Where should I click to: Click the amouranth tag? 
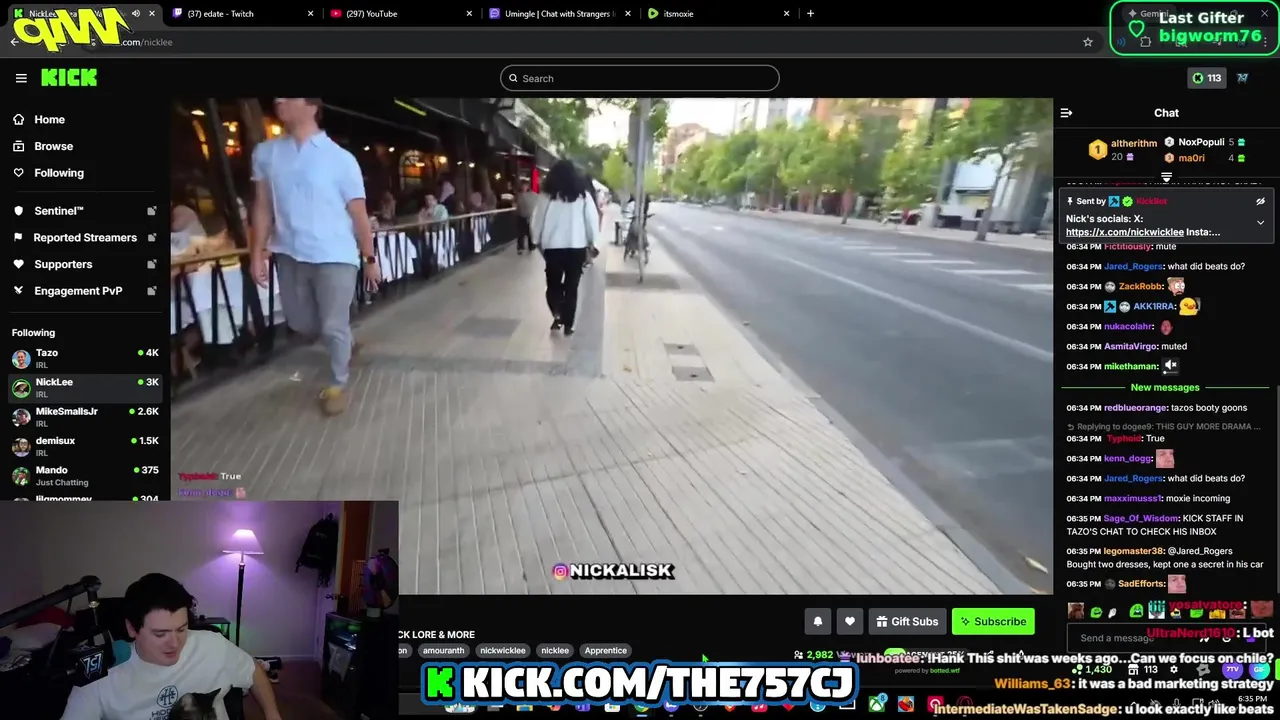(443, 650)
